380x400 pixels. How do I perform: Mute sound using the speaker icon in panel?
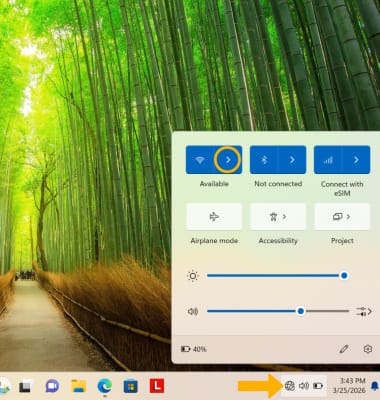click(193, 311)
